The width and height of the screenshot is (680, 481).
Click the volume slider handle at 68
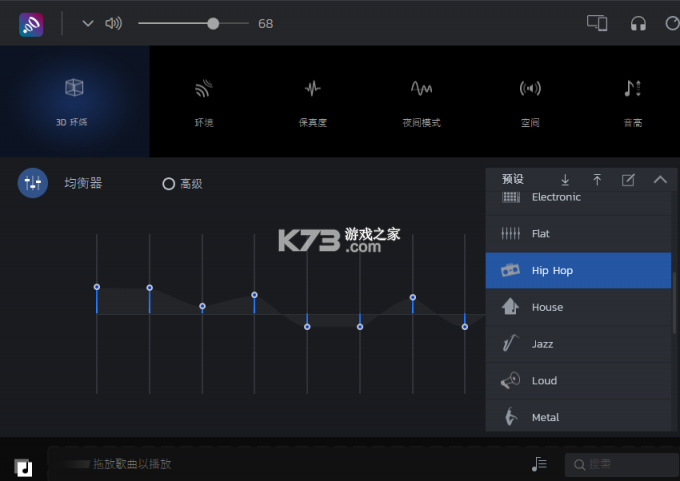(x=213, y=23)
